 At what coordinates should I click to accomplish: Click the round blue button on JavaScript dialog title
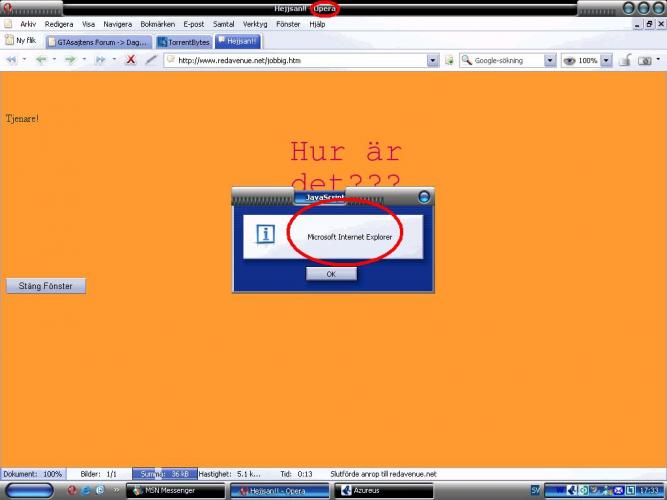(424, 197)
